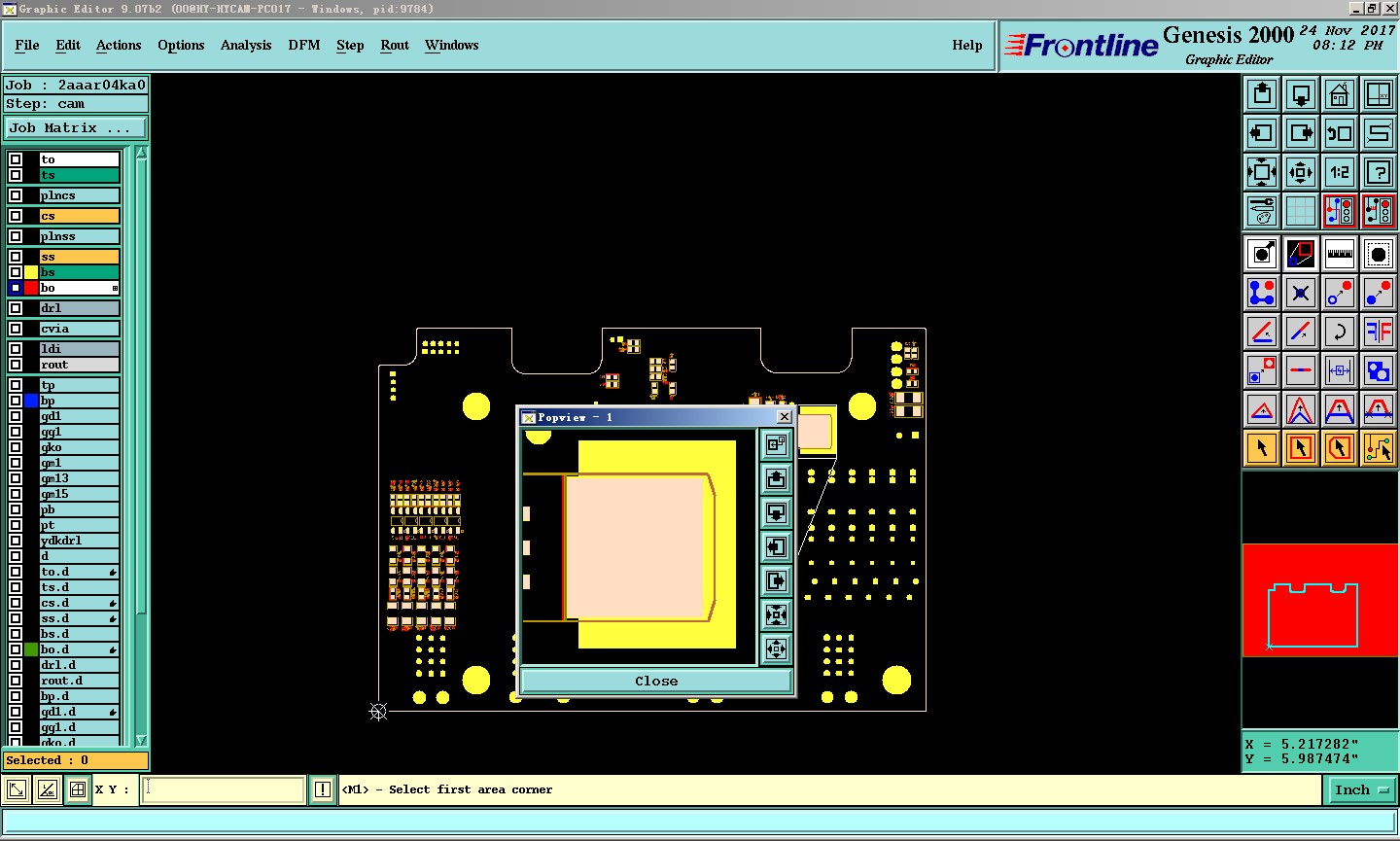Click the previous view undo icon

tap(1340, 133)
